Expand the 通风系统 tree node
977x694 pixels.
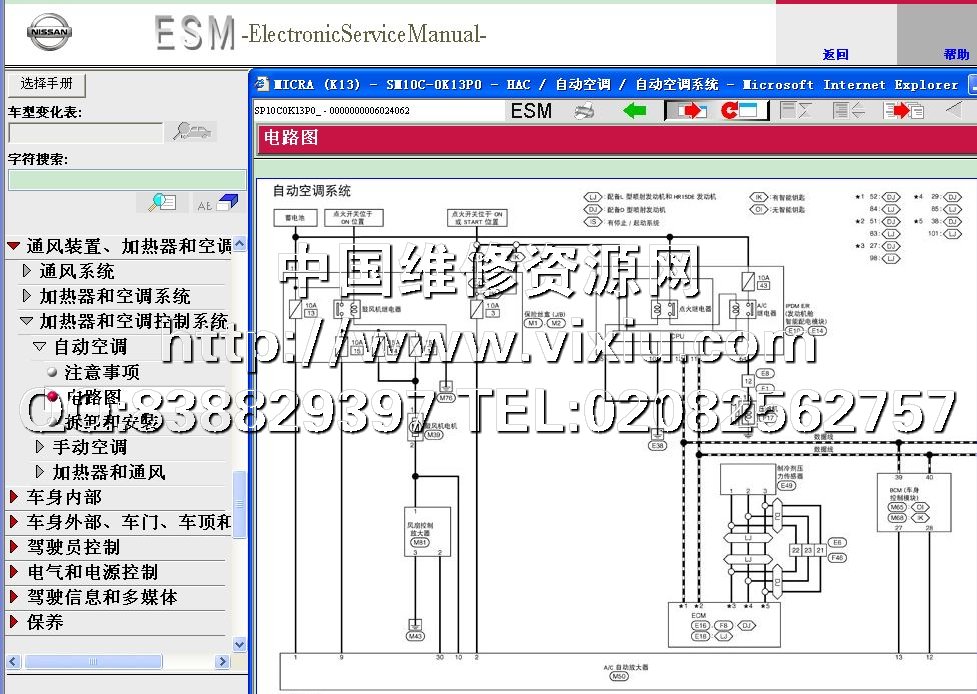tap(26, 271)
